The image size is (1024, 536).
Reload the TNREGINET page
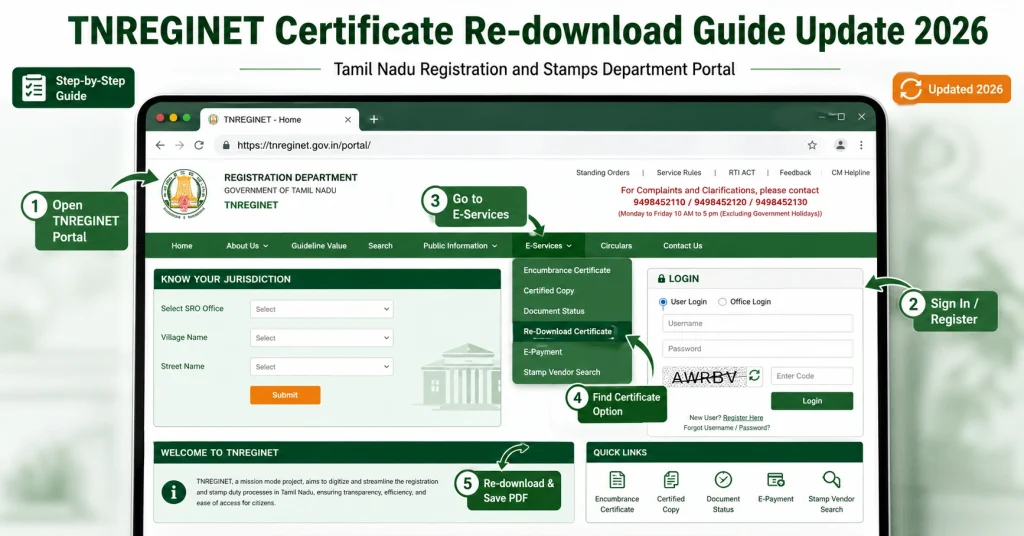(199, 145)
